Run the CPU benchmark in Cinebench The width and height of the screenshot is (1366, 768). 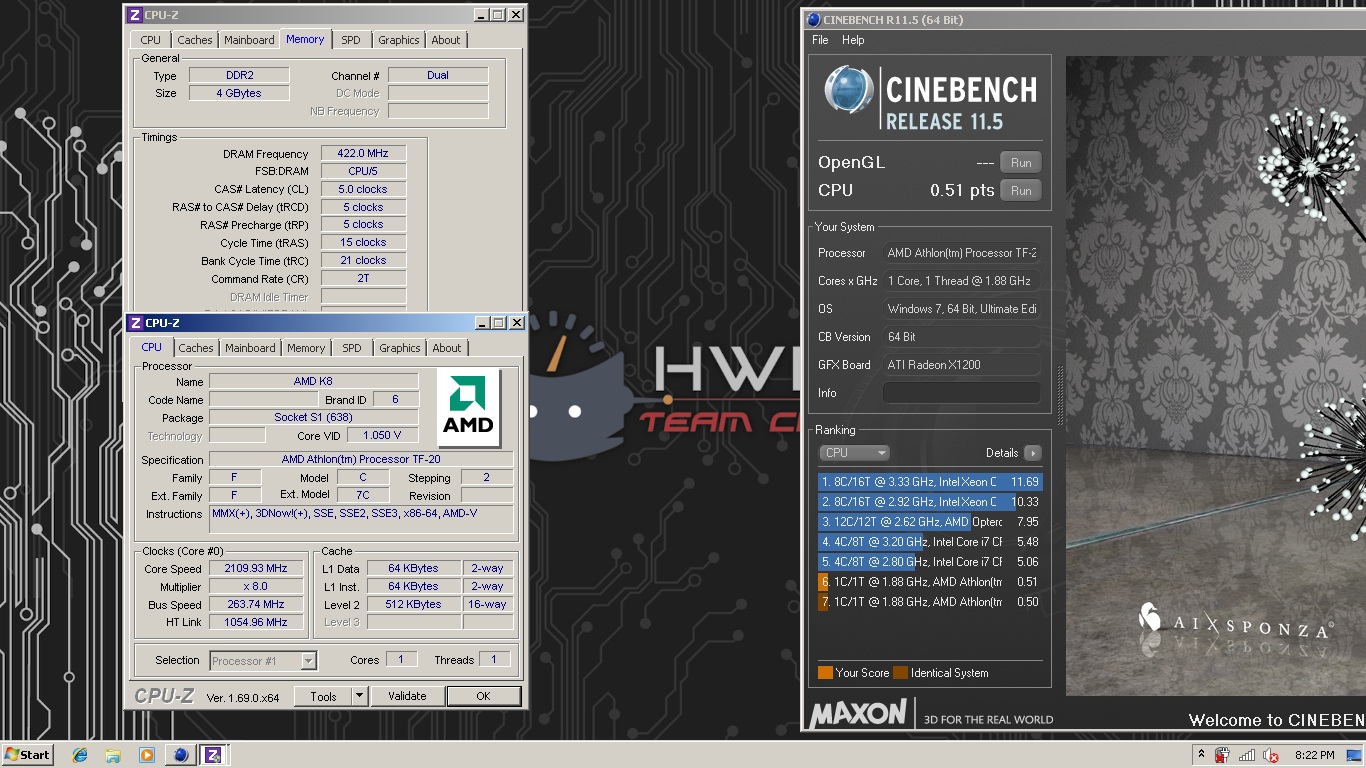[x=1021, y=191]
